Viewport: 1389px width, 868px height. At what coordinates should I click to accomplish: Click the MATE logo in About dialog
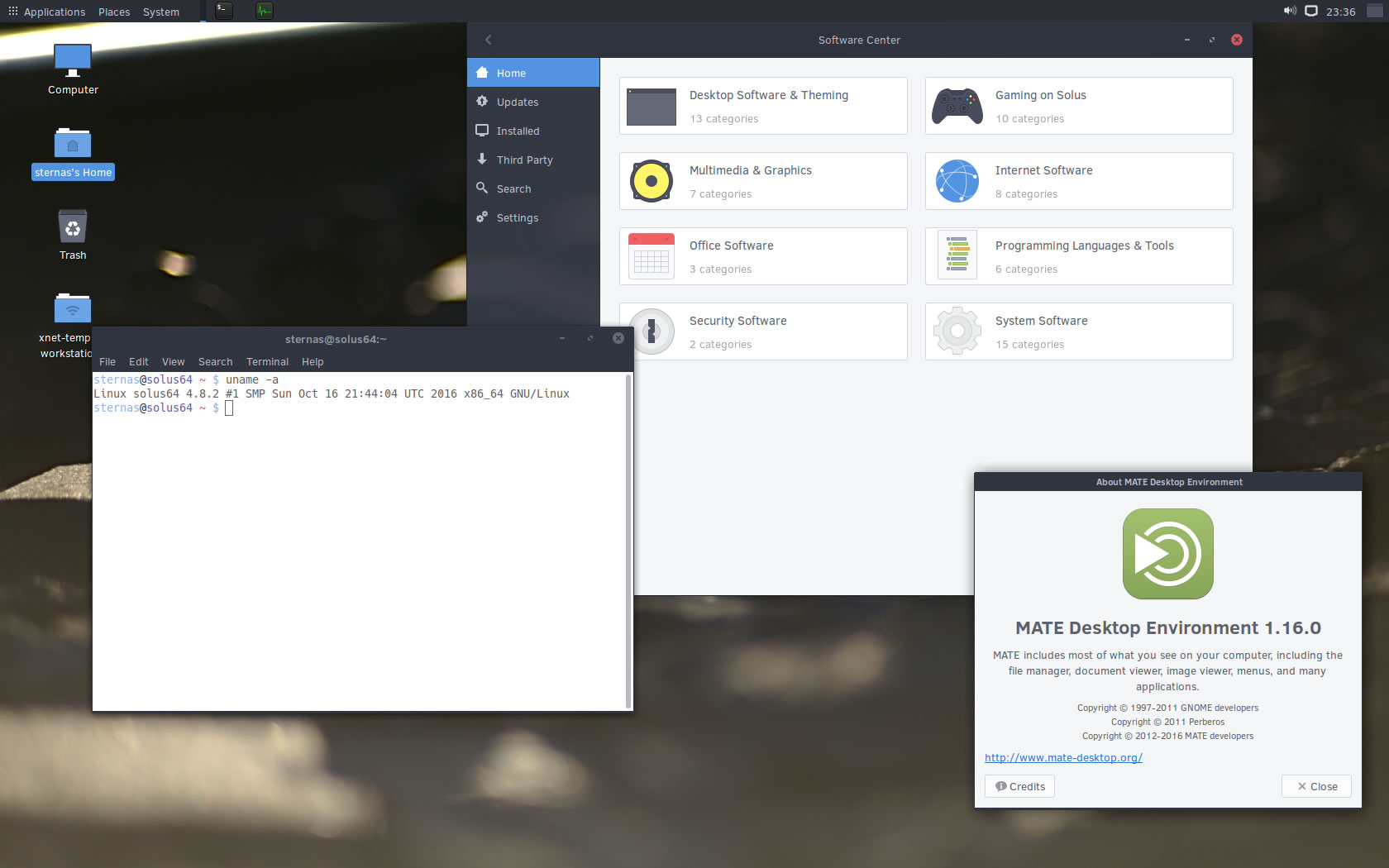(x=1167, y=553)
